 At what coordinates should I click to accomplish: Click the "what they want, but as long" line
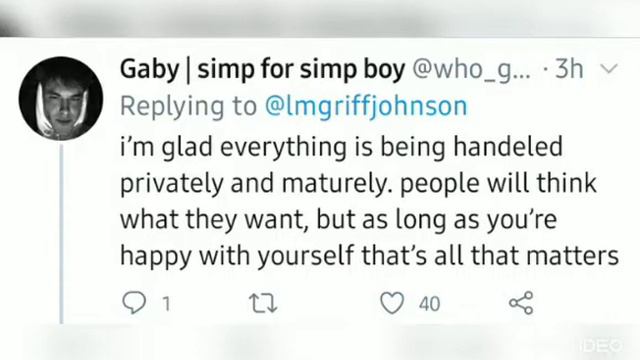[338, 220]
